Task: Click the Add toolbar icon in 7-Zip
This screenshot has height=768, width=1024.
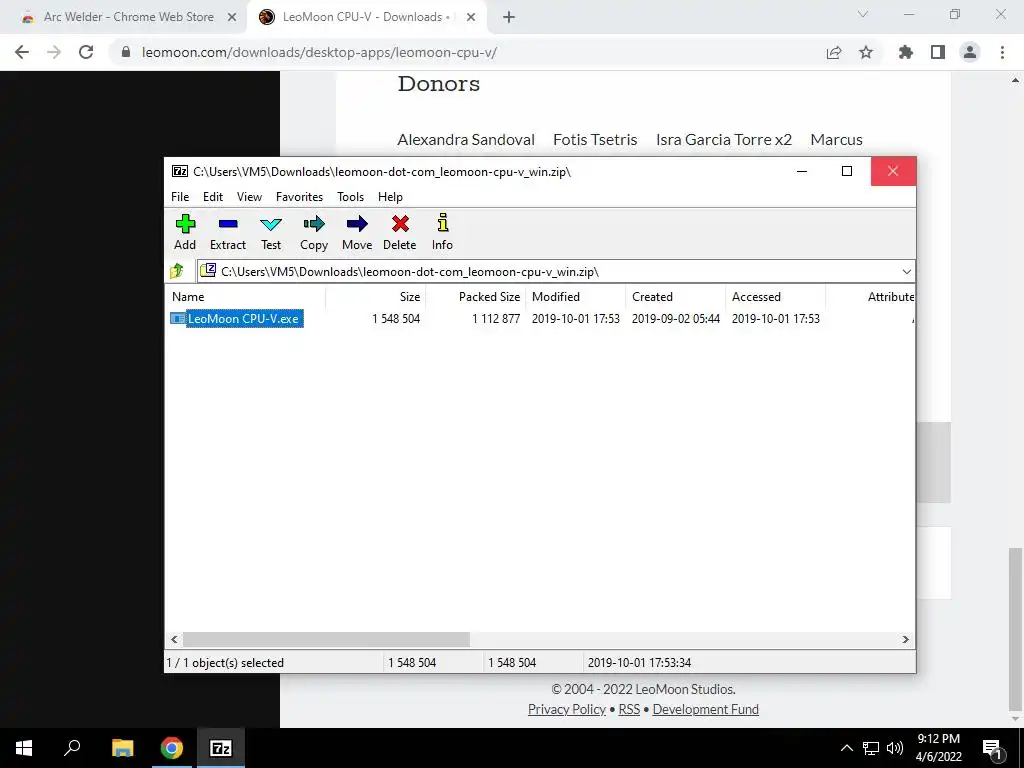Action: [x=185, y=224]
